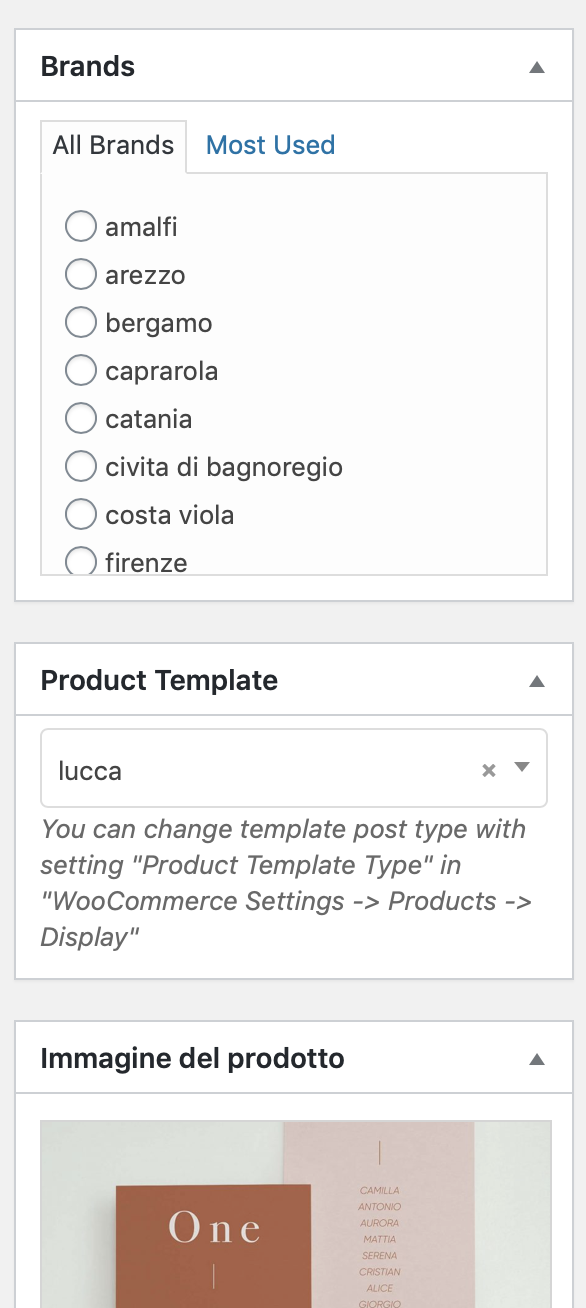Viewport: 586px width, 1308px height.
Task: Open the Product Template dropdown arrow
Action: (521, 768)
